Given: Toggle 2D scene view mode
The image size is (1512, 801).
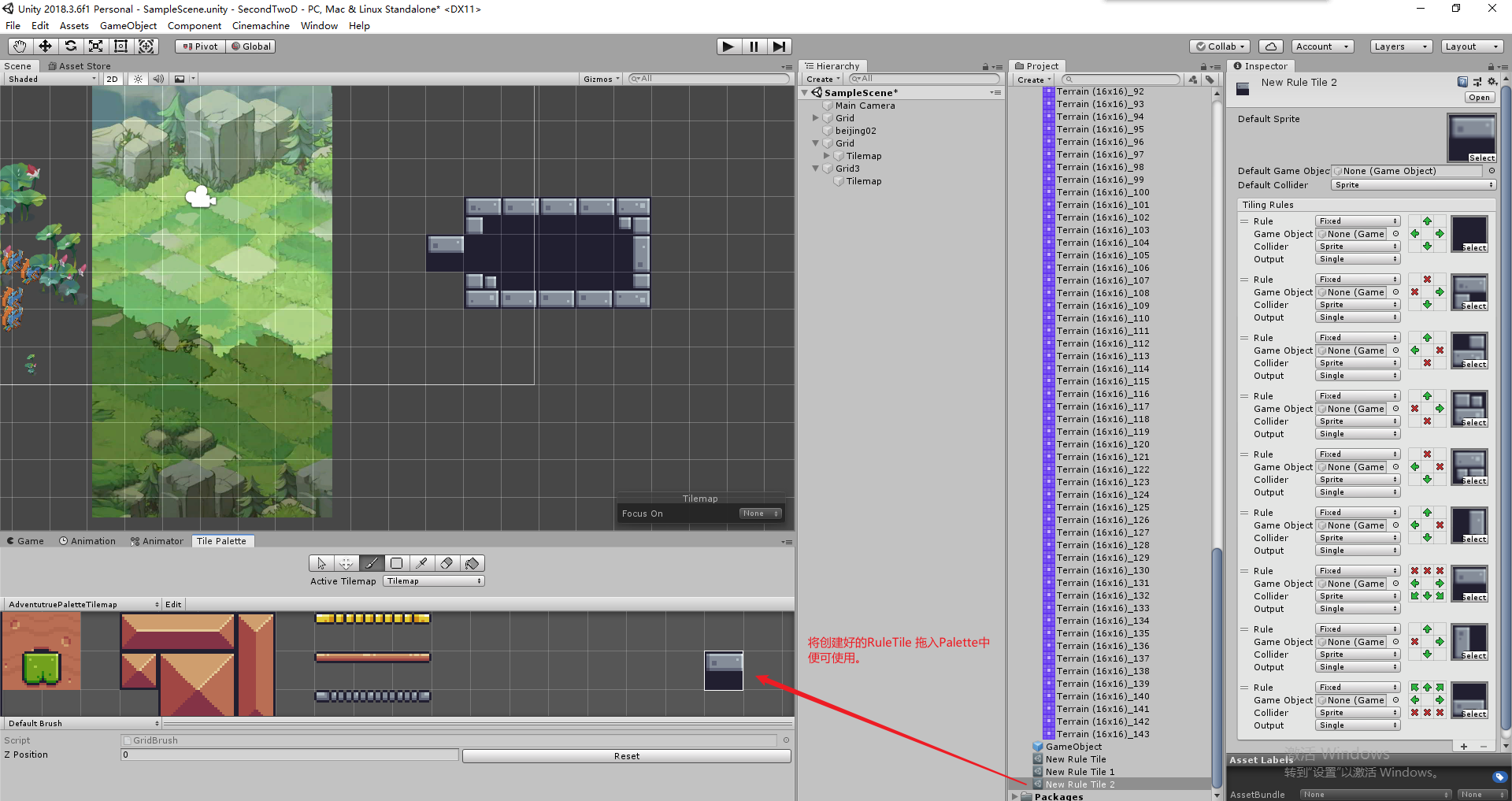Looking at the screenshot, I should coord(113,79).
